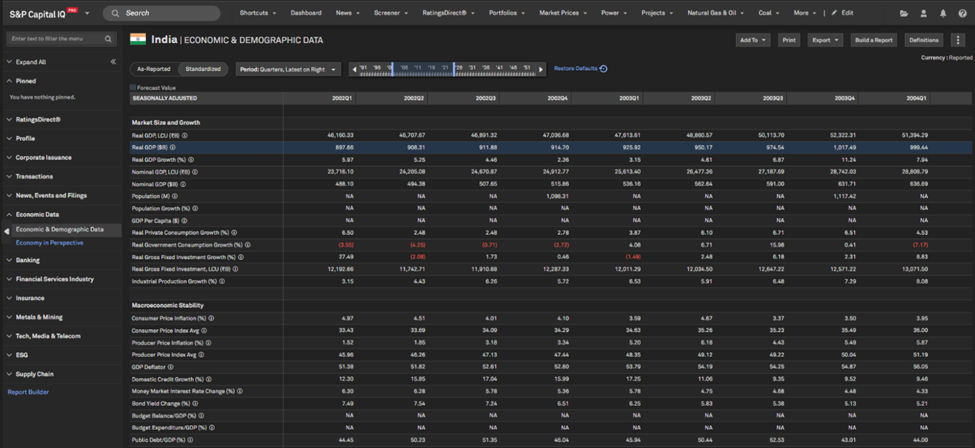Open the Period Quarters dropdown
The width and height of the screenshot is (975, 448).
(289, 70)
